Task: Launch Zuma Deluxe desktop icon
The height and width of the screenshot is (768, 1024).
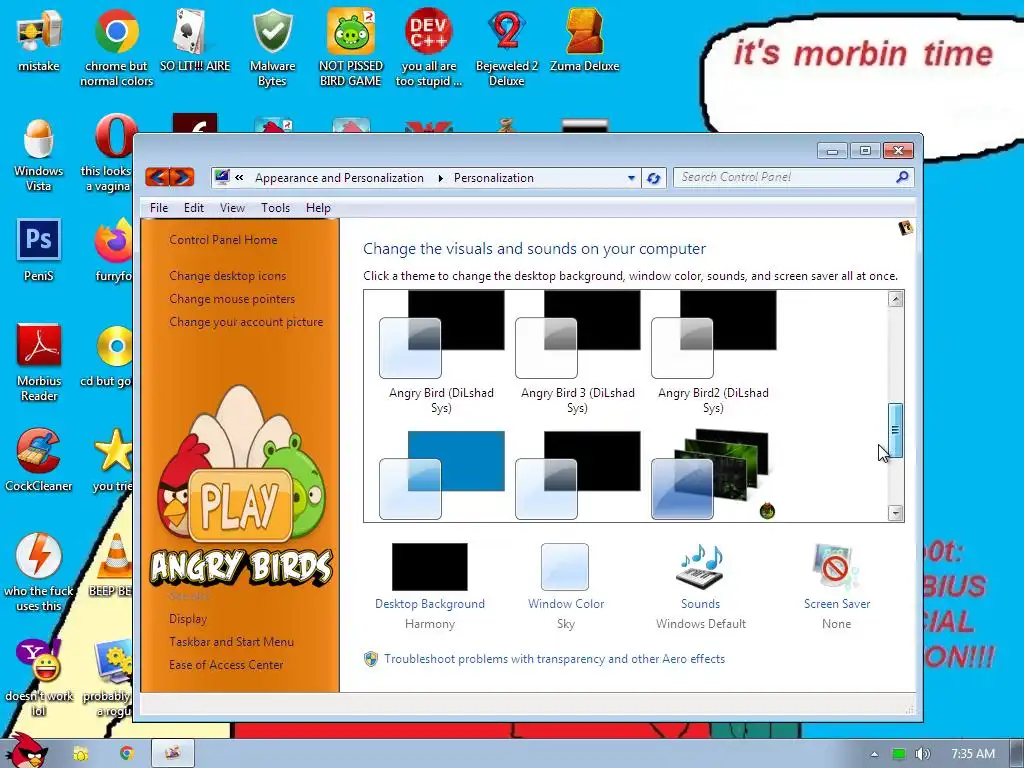Action: [x=584, y=31]
